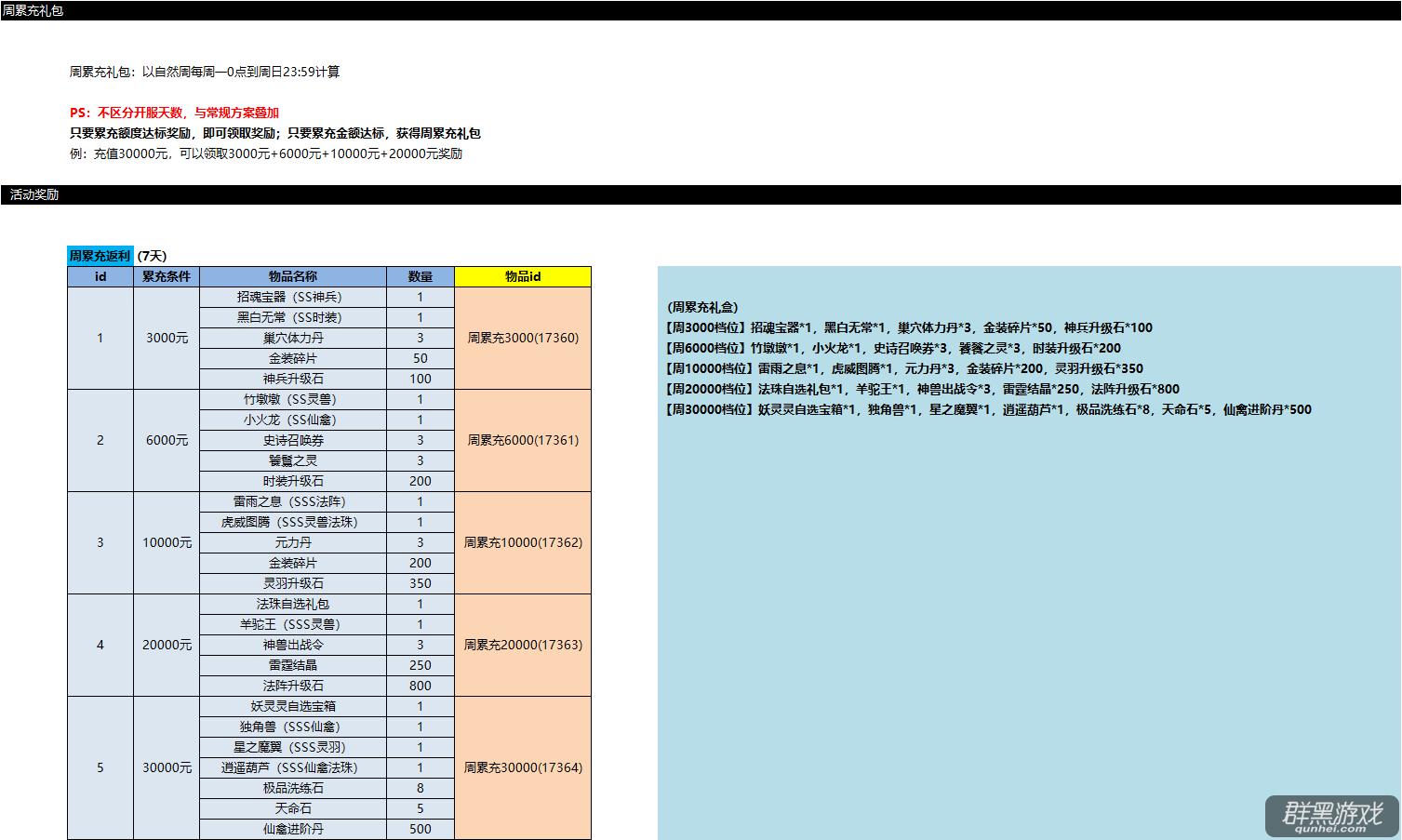Click the yellow 物品id header cell

(x=523, y=276)
